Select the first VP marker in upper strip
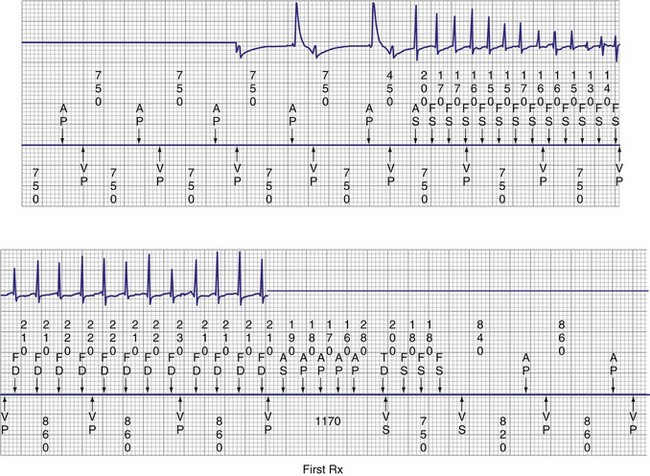The height and width of the screenshot is (476, 650). (x=84, y=174)
